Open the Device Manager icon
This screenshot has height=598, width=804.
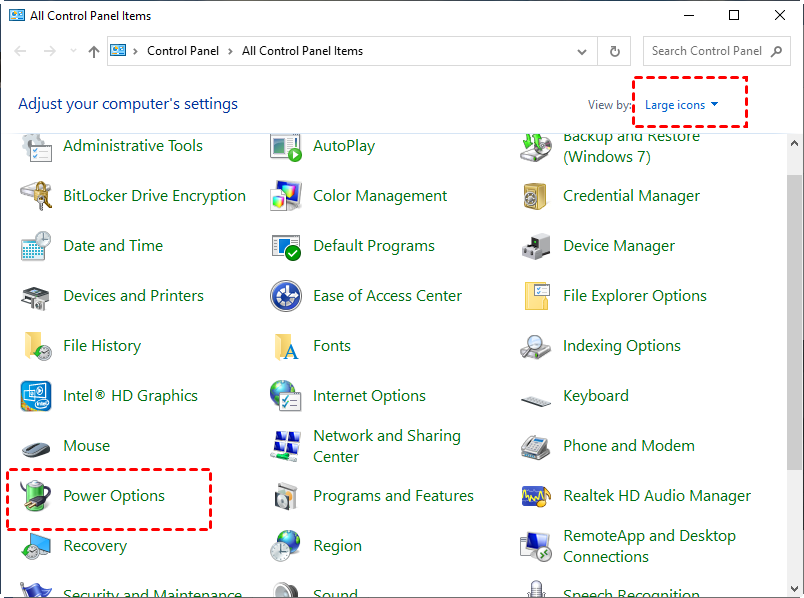click(x=536, y=246)
